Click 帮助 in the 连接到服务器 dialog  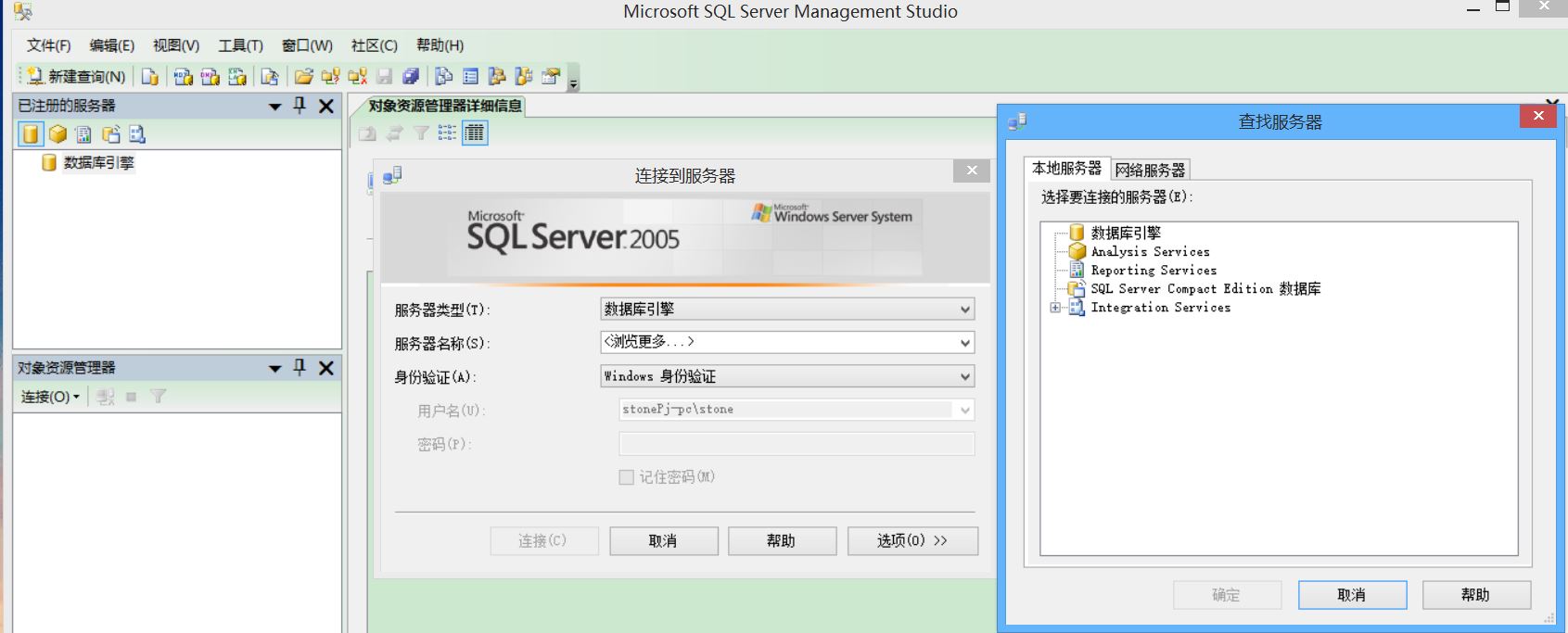(x=782, y=541)
